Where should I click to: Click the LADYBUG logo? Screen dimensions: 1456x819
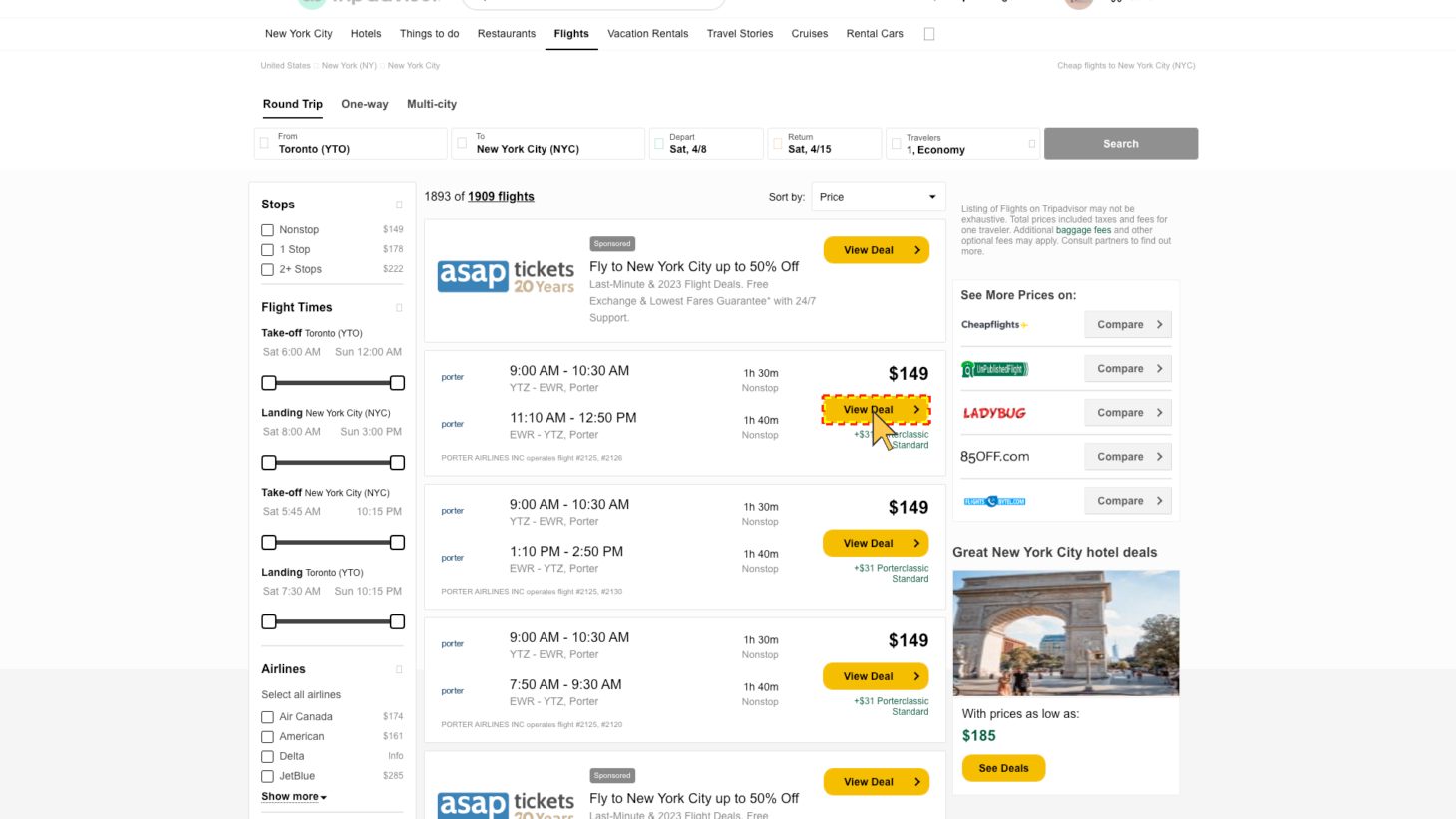coord(993,413)
